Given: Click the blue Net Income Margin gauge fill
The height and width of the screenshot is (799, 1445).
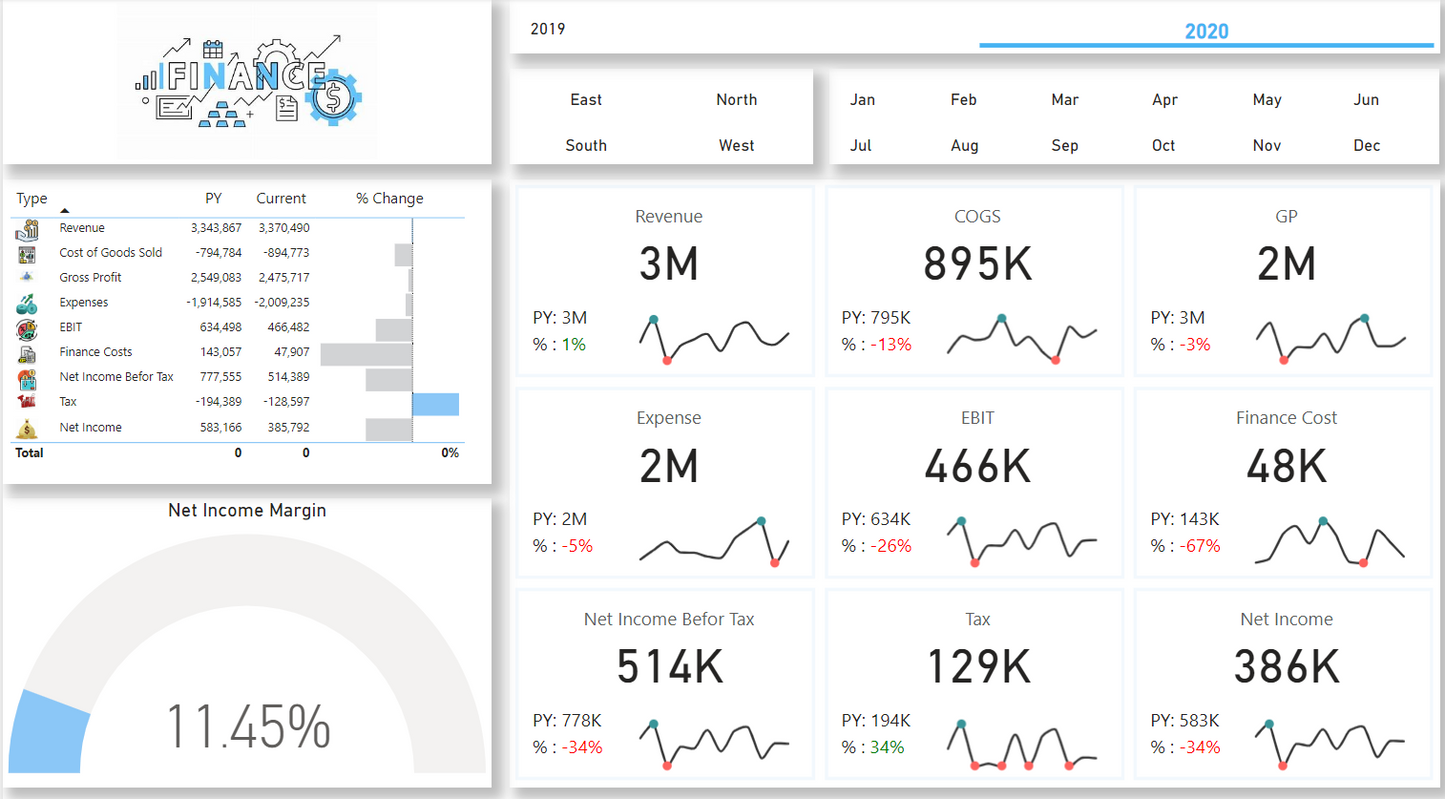Looking at the screenshot, I should click(x=48, y=732).
